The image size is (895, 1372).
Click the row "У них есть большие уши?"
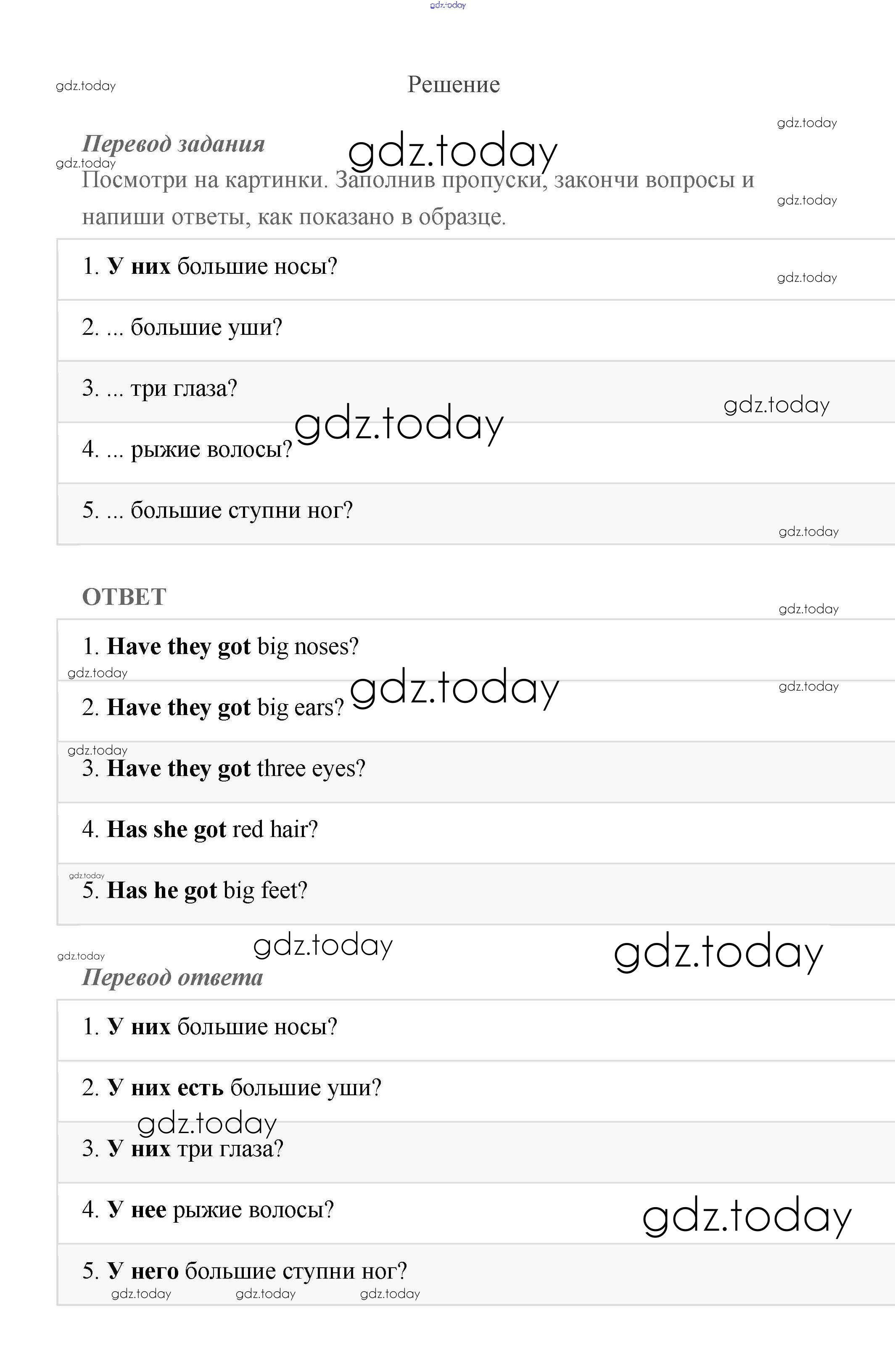(x=232, y=1088)
